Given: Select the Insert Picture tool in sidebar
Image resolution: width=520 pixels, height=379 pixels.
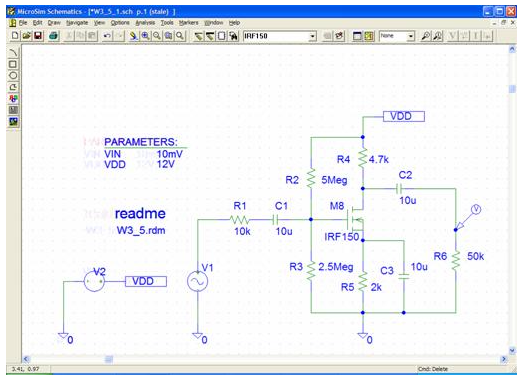Looking at the screenshot, I should (13, 122).
